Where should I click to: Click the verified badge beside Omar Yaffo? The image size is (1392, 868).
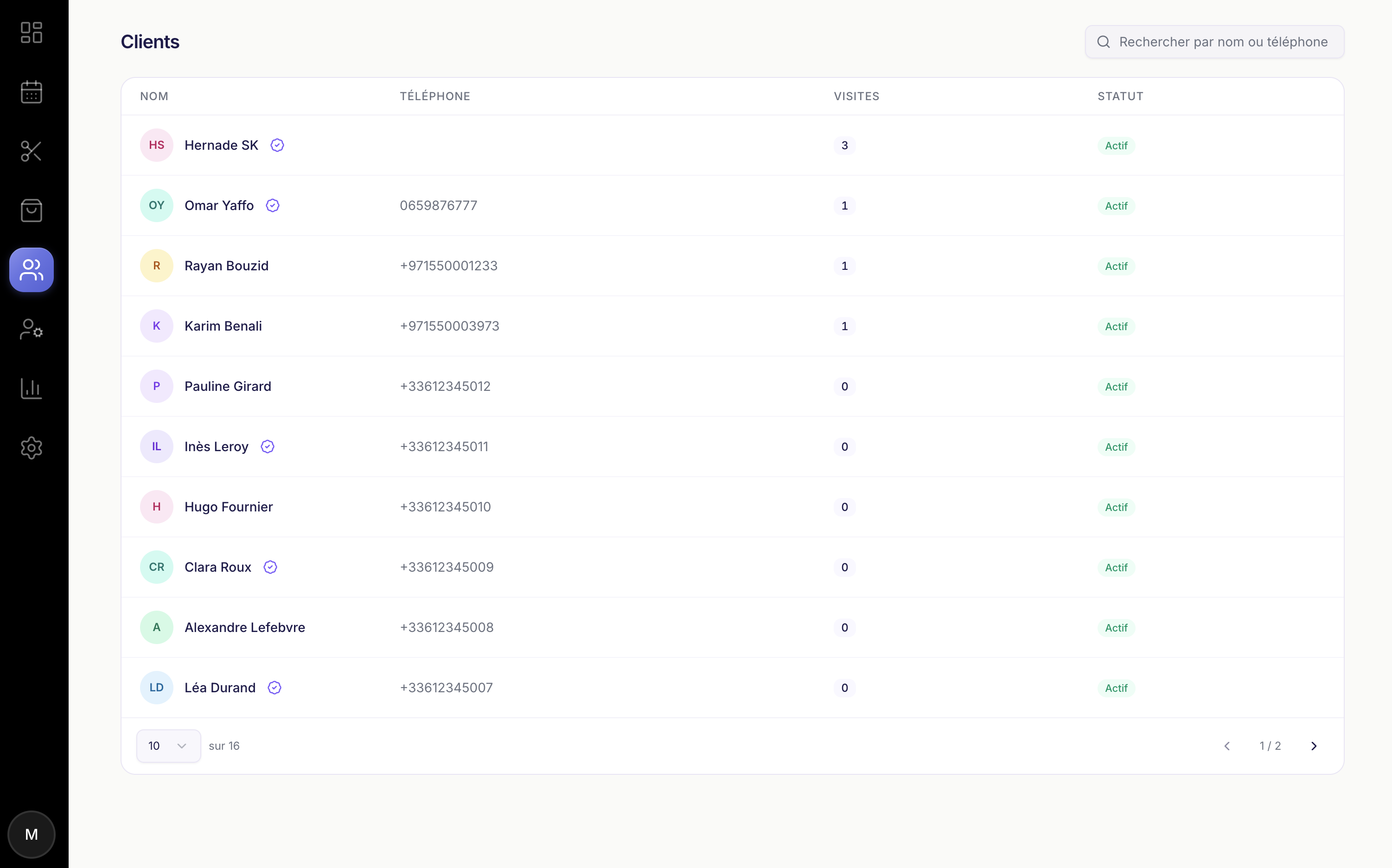click(273, 205)
